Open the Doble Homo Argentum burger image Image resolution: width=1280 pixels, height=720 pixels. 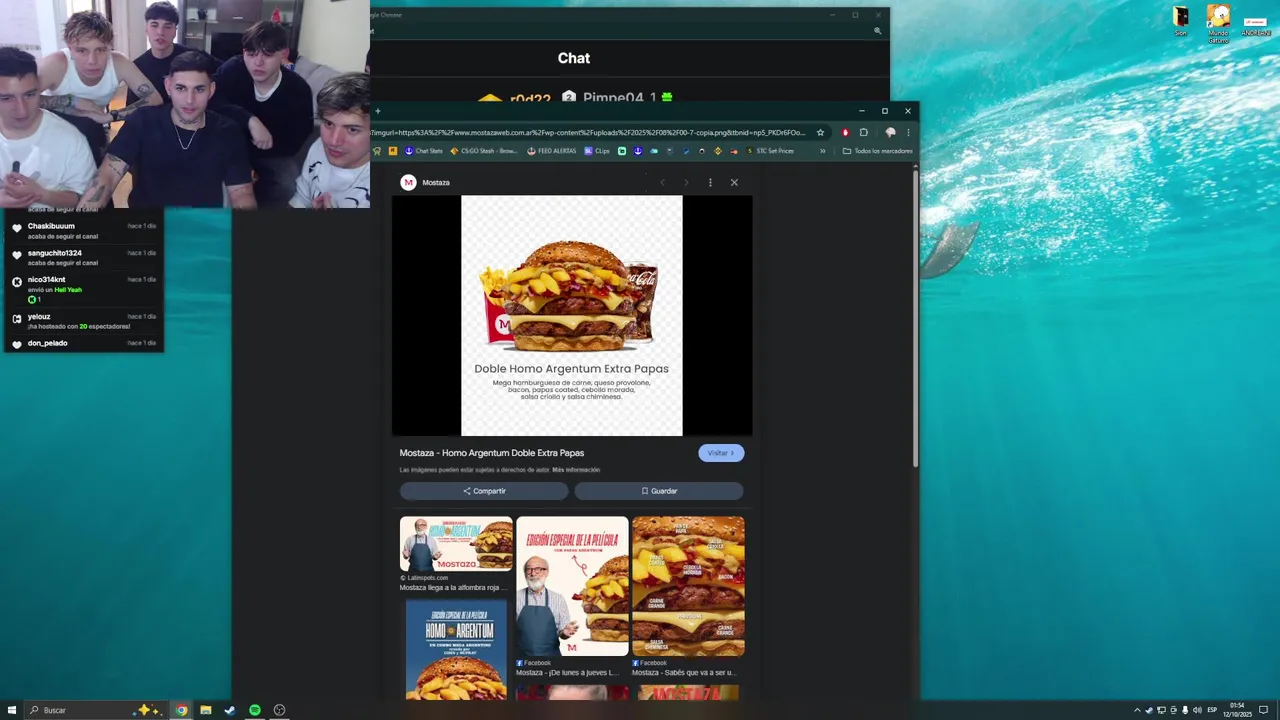[572, 315]
